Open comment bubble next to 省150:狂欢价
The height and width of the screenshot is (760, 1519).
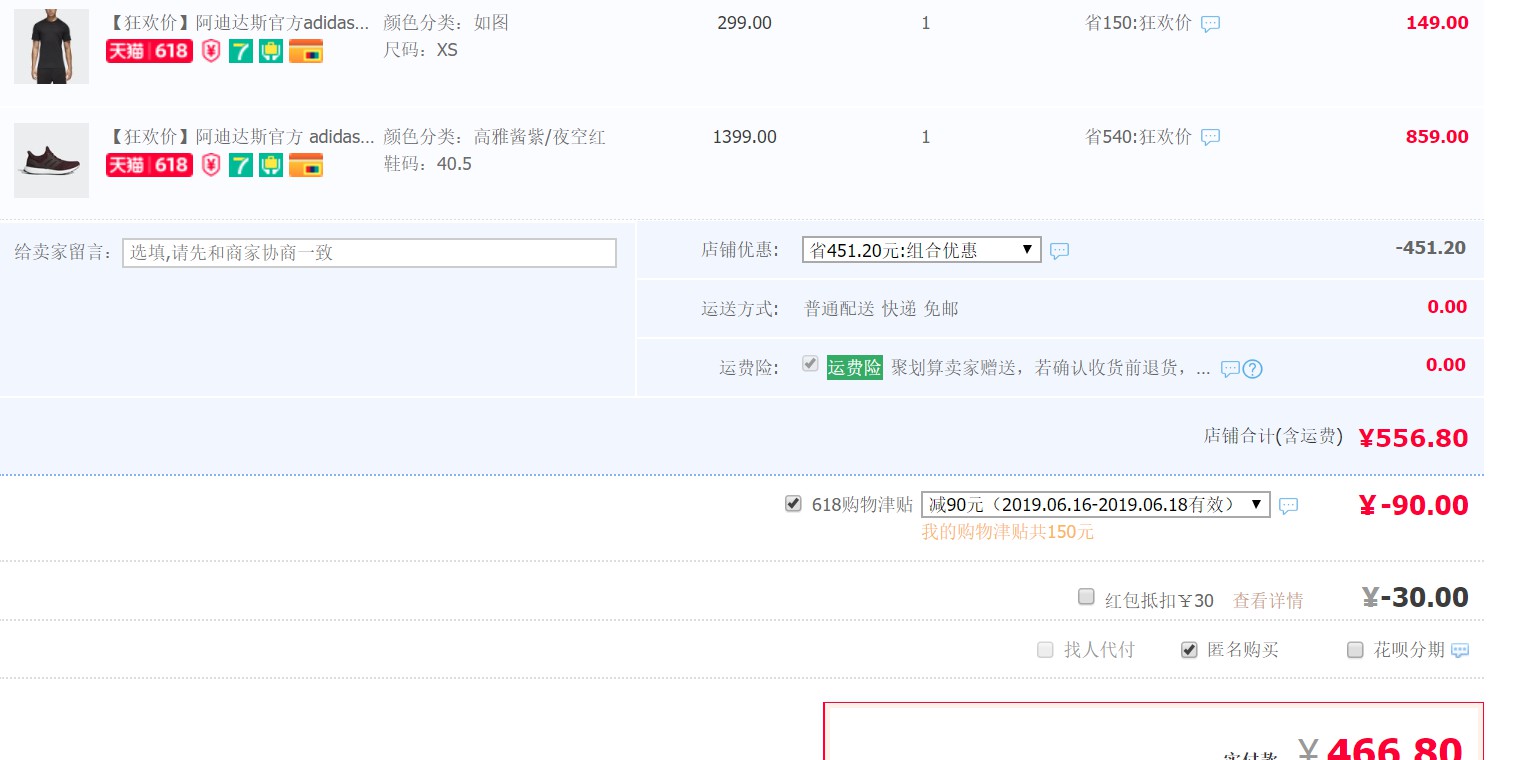1210,24
